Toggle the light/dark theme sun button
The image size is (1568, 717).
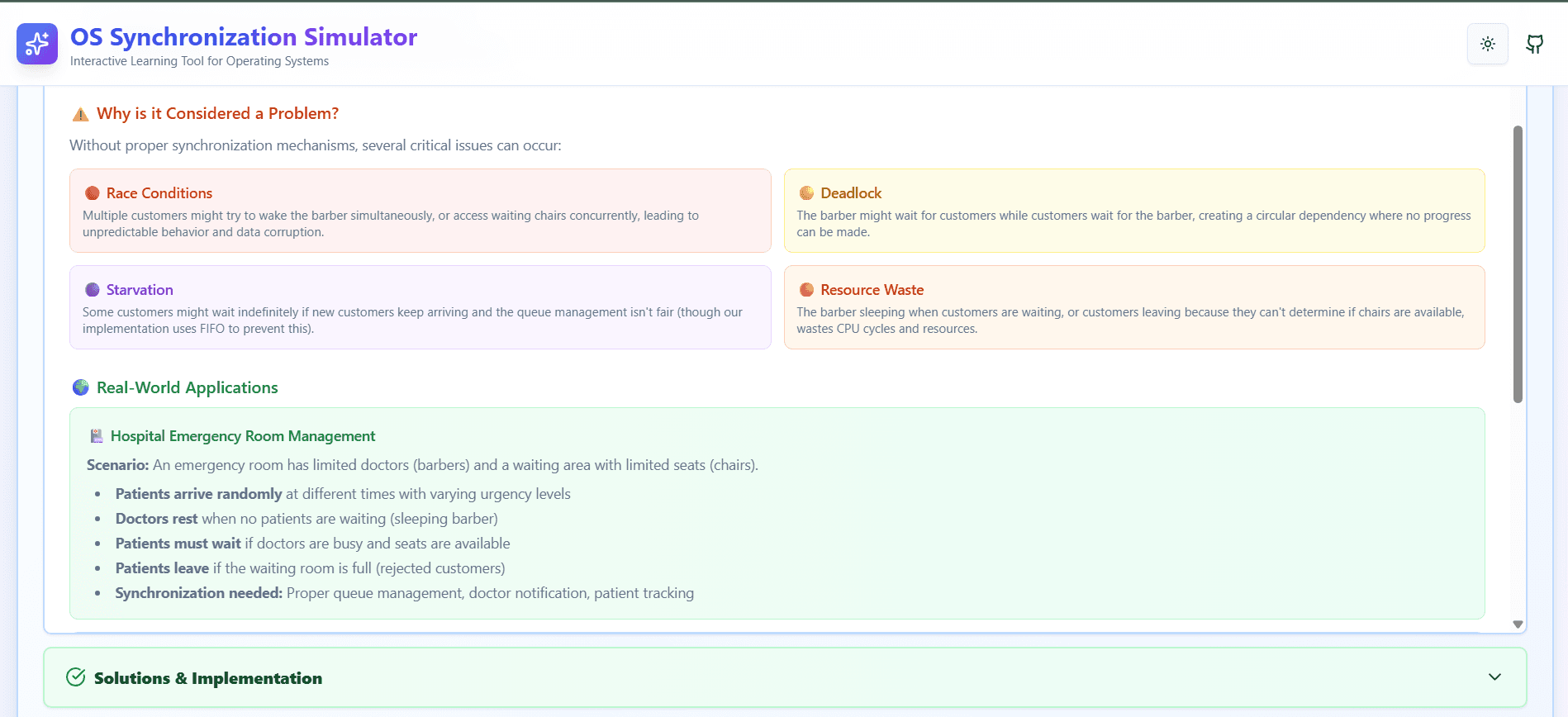pyautogui.click(x=1488, y=44)
